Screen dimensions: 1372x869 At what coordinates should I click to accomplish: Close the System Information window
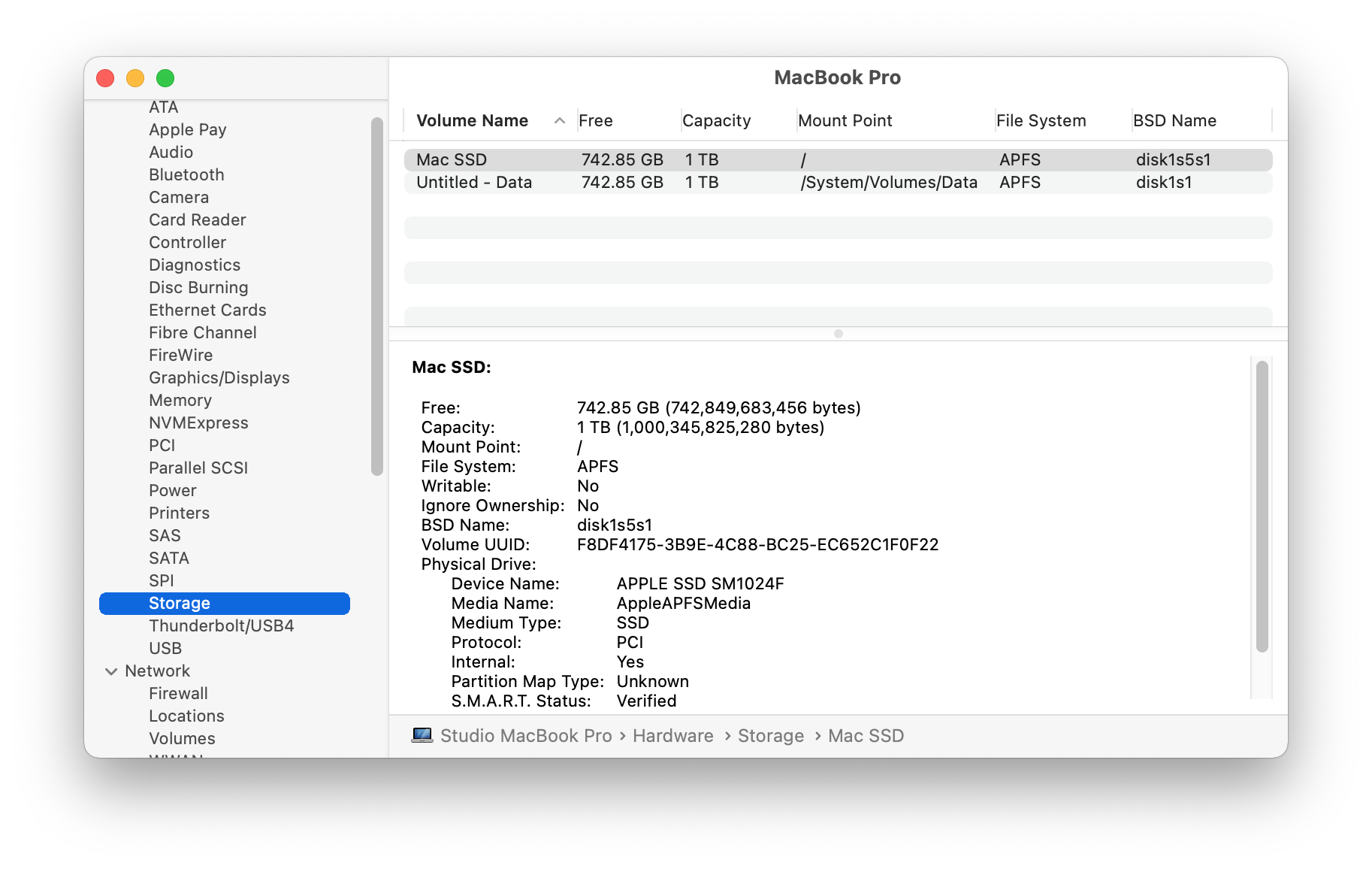(x=105, y=78)
